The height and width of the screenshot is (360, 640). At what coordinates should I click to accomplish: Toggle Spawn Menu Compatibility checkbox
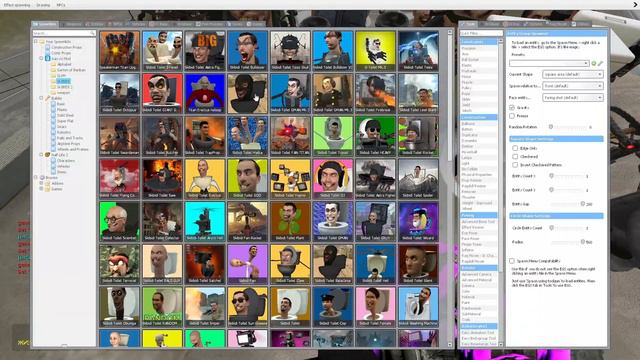512,261
